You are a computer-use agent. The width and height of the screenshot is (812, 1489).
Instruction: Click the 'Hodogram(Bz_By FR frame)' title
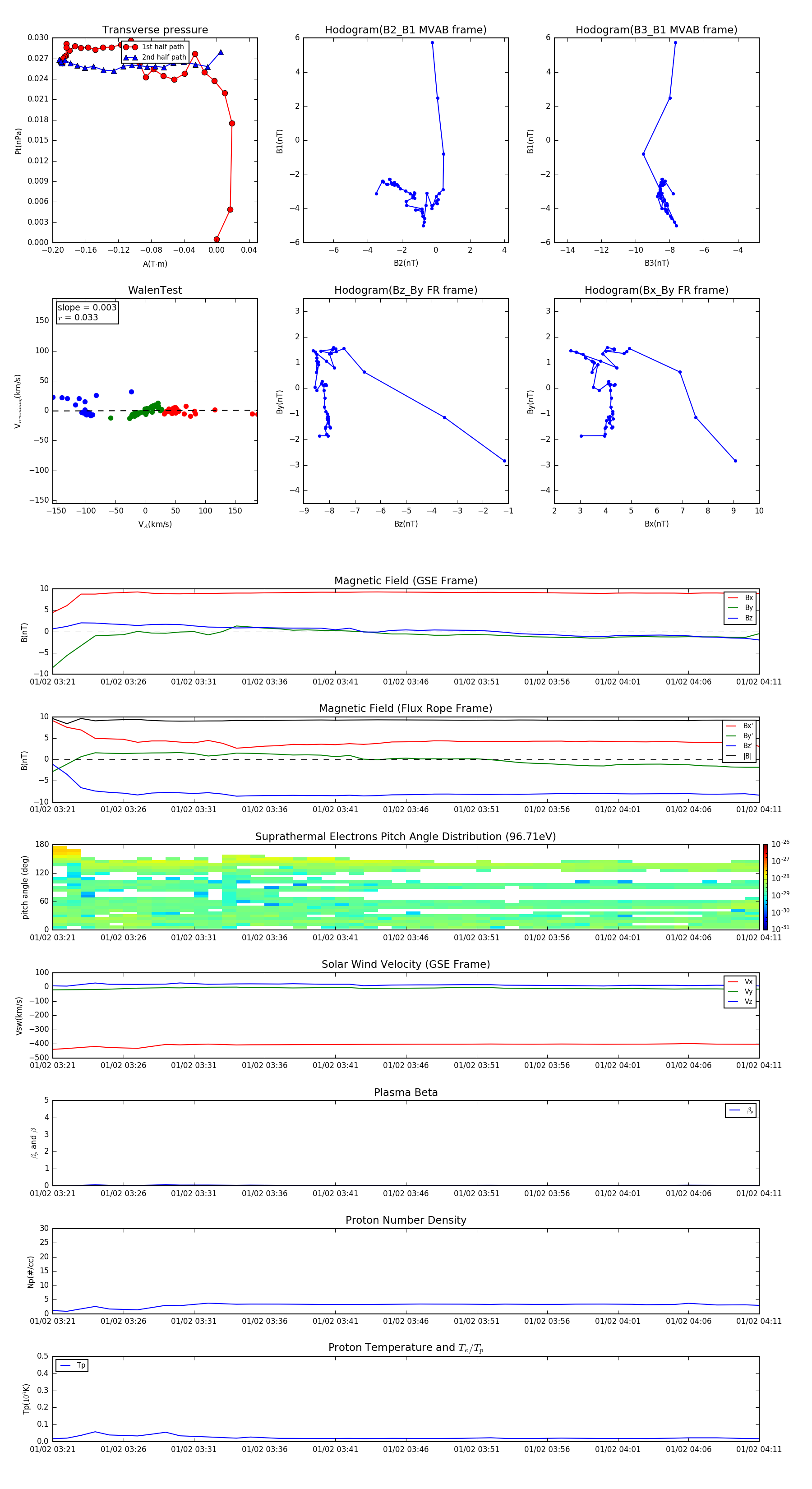tap(406, 290)
